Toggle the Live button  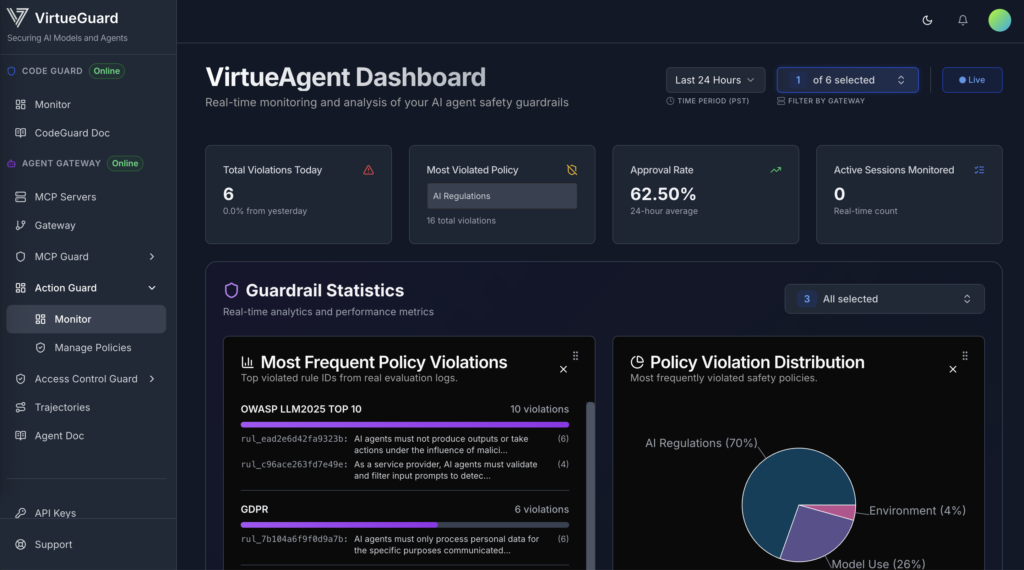coord(972,80)
